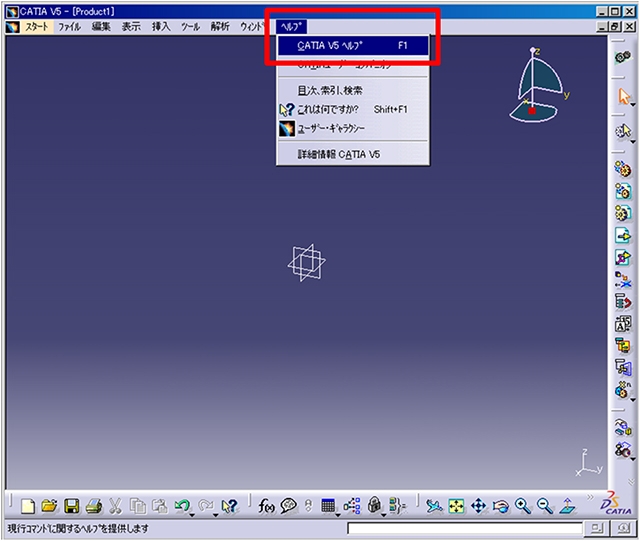Open the 解析 menu
Image resolution: width=640 pixels, height=541 pixels.
(x=220, y=27)
